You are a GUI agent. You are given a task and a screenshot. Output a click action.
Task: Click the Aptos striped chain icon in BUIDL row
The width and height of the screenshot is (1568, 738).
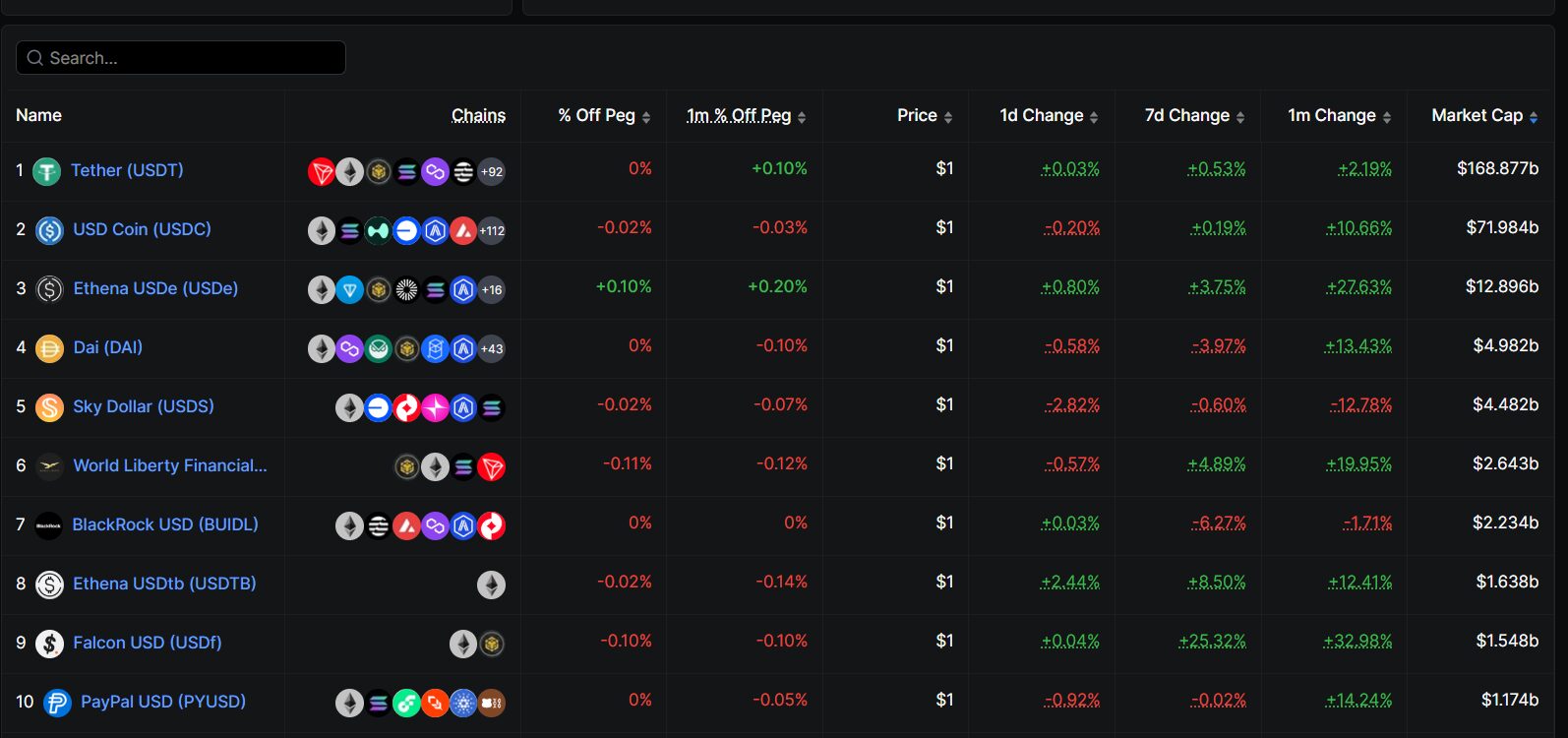378,526
